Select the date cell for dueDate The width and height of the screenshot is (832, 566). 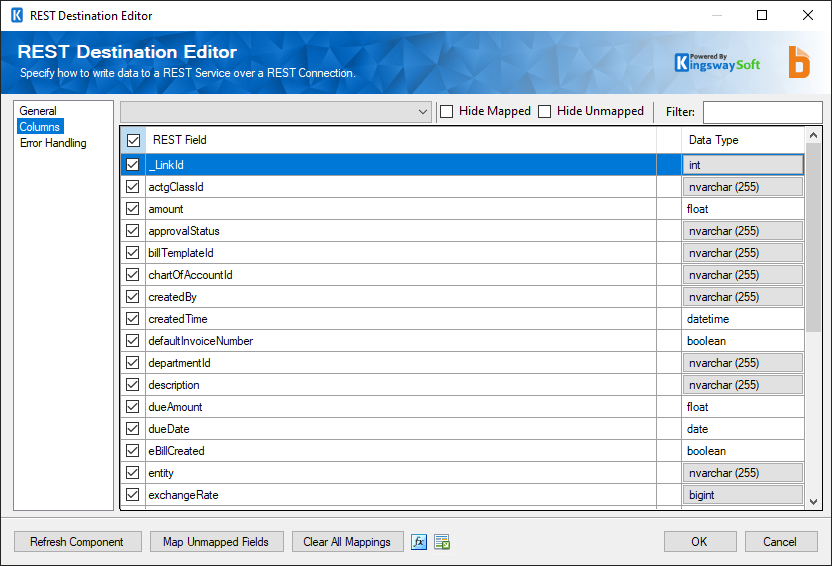click(743, 429)
